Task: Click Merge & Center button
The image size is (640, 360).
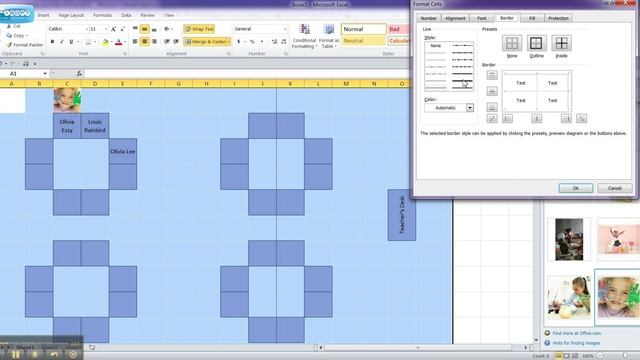Action: [205, 42]
